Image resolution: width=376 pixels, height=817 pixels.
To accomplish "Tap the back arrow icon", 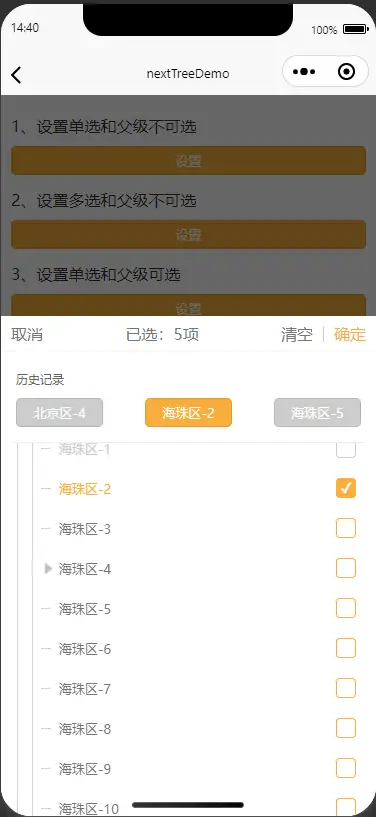I will coord(16,75).
